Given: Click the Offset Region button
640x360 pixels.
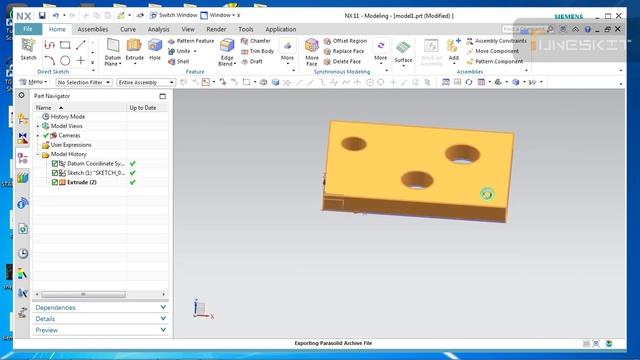Looking at the screenshot, I should (345, 41).
